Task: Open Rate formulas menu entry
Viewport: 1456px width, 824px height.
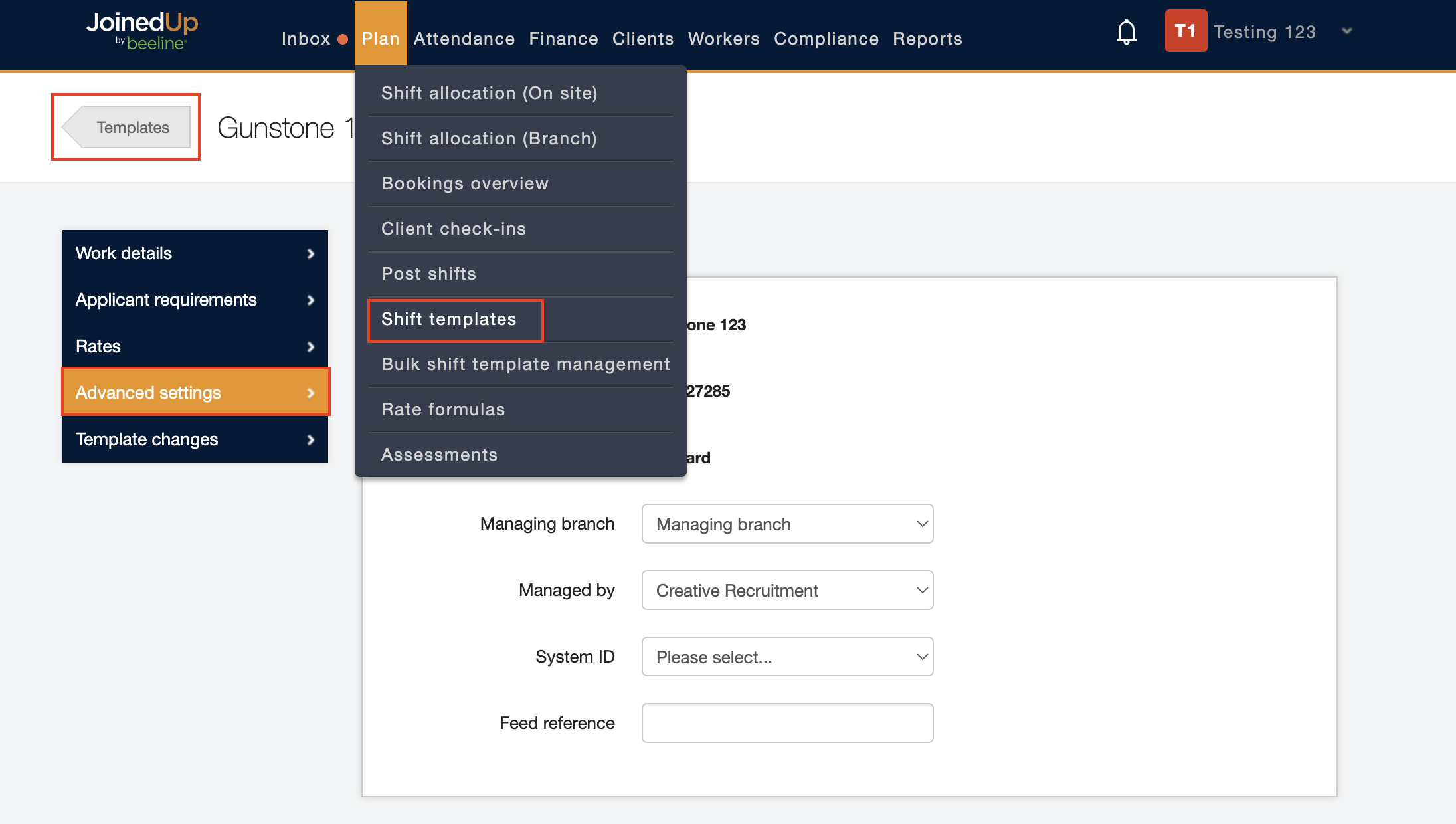Action: tap(443, 410)
